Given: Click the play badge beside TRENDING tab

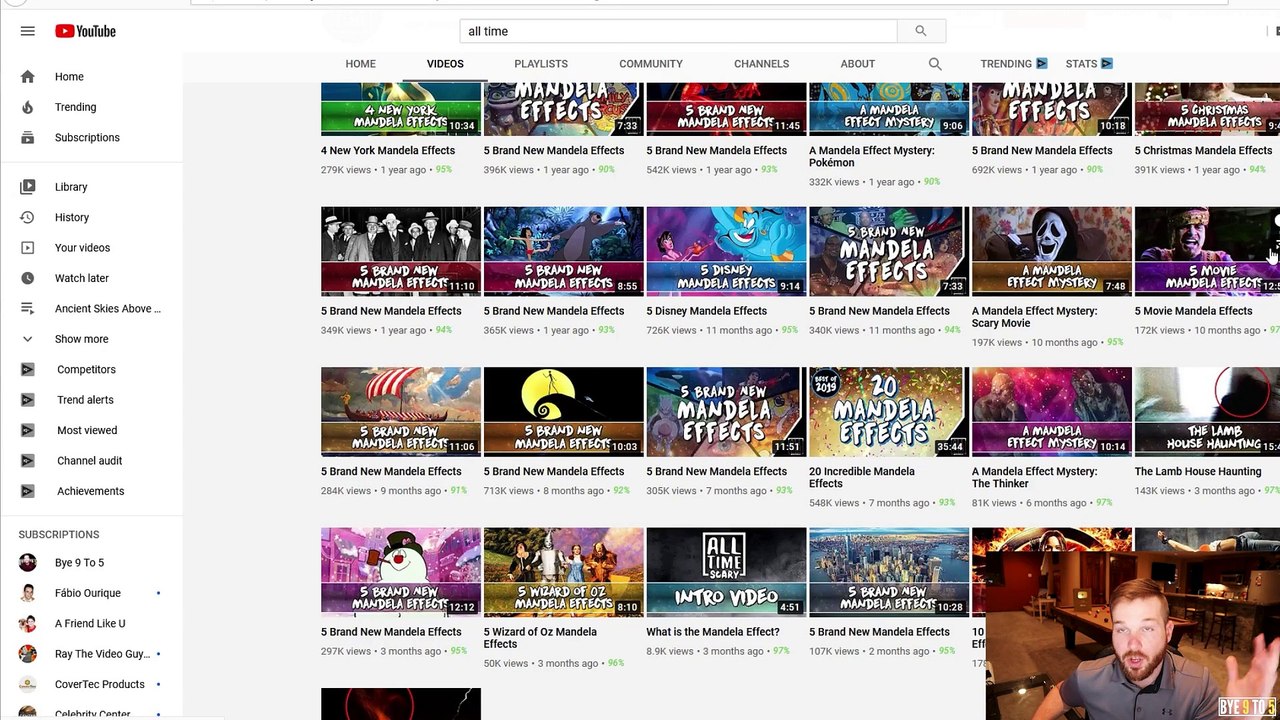Looking at the screenshot, I should point(1041,63).
